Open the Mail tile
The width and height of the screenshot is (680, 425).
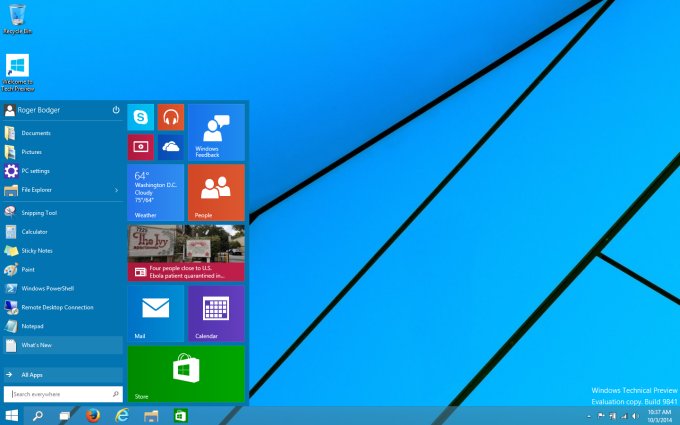156,314
